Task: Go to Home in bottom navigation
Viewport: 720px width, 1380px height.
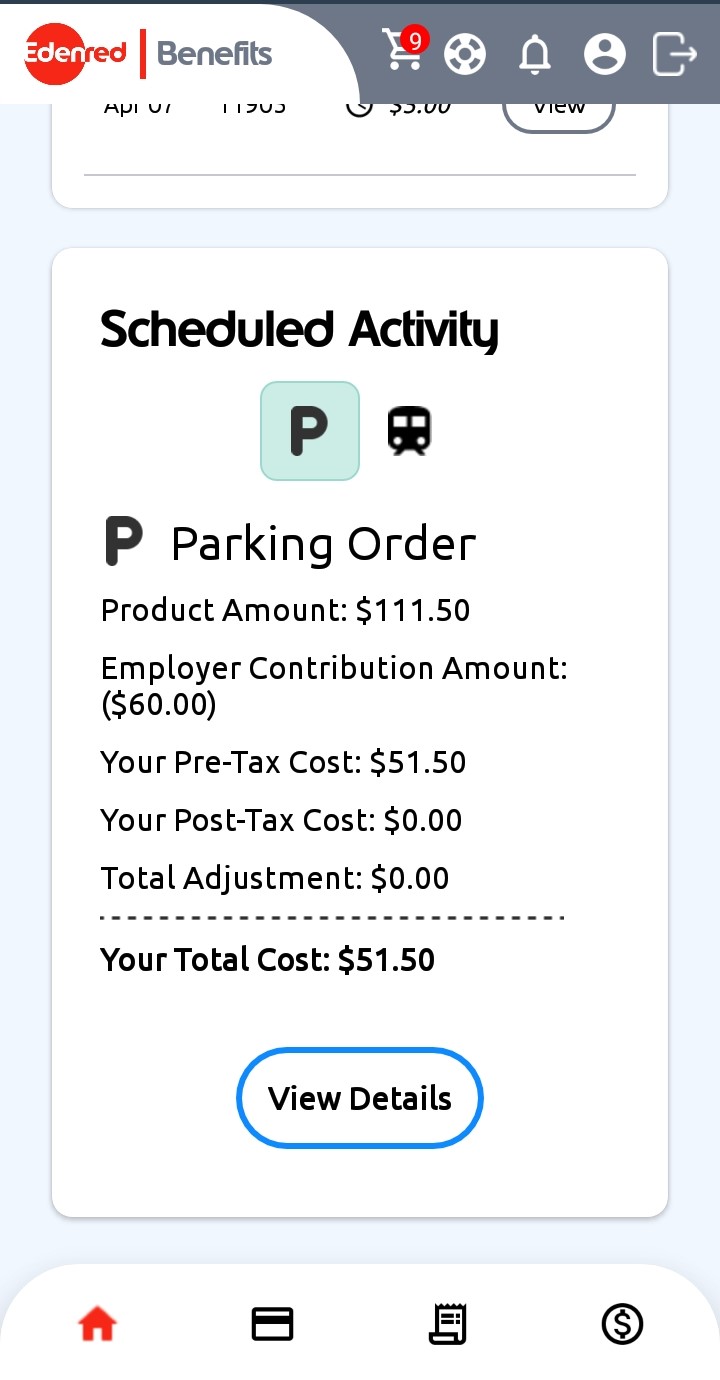Action: [97, 1325]
